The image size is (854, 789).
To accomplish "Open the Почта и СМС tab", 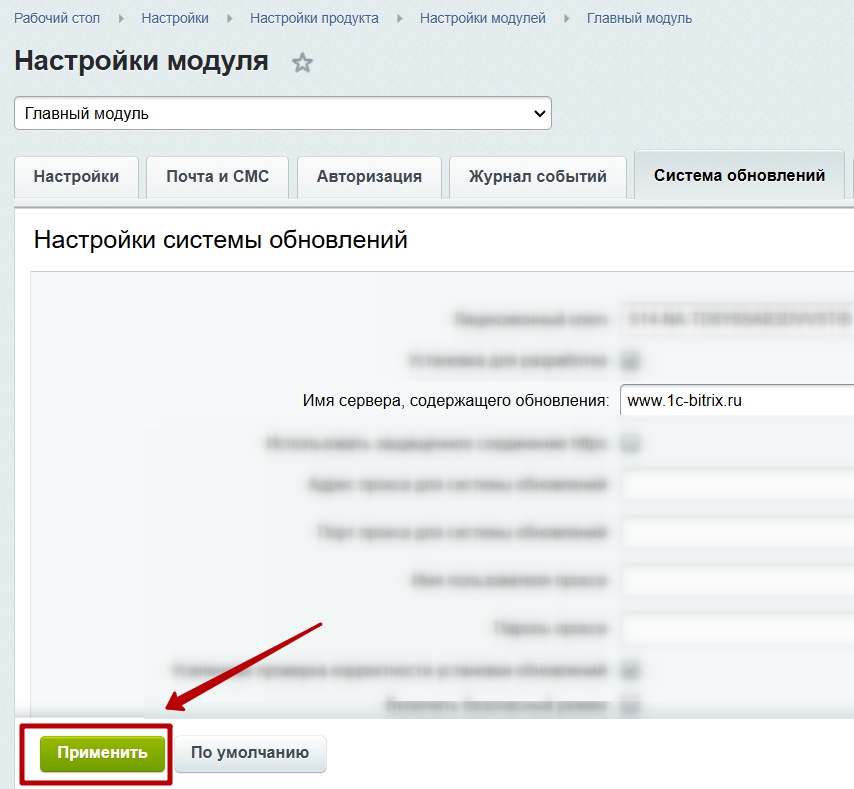I will (x=217, y=177).
